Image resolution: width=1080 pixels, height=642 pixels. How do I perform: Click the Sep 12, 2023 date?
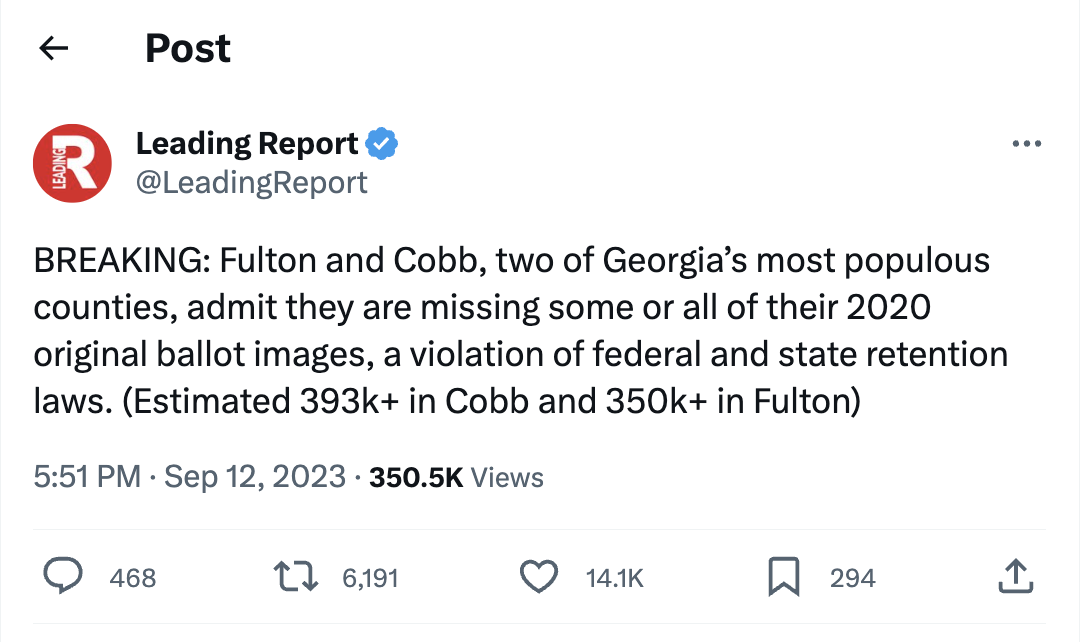(x=254, y=477)
